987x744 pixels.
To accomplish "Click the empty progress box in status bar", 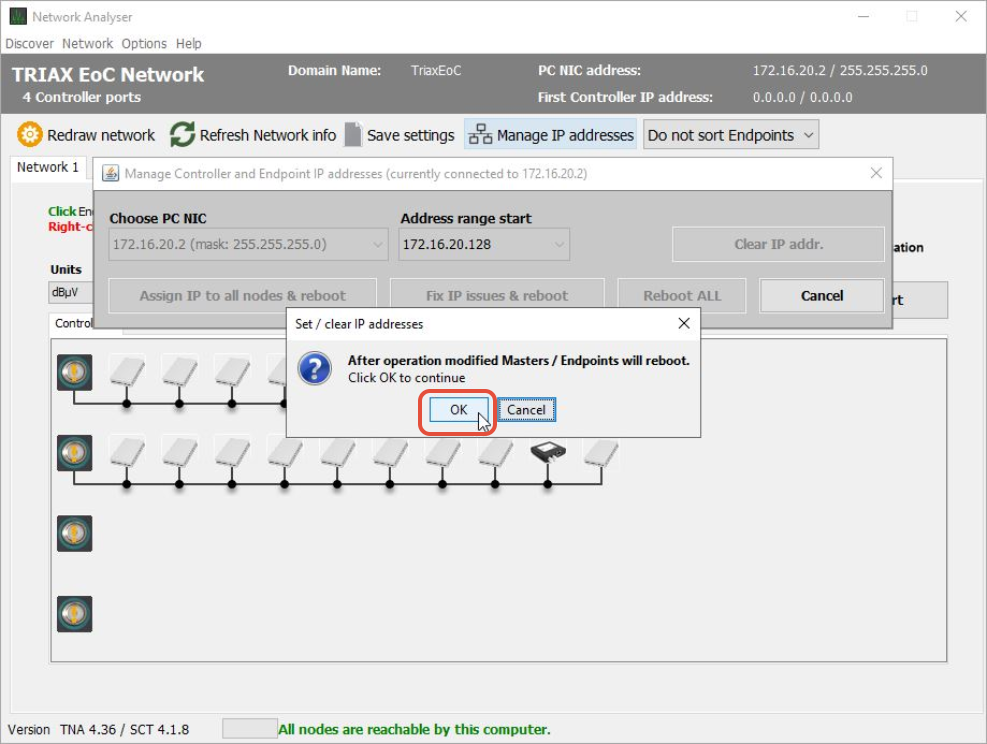I will [250, 728].
